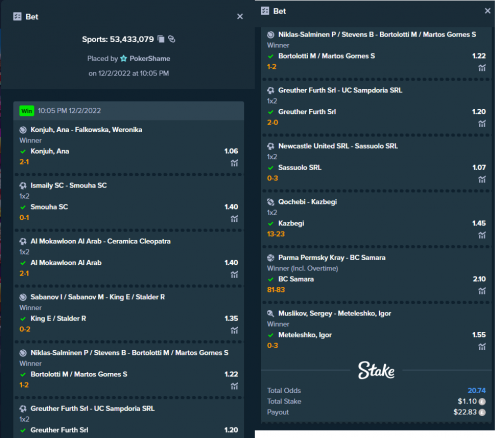500x438 pixels.
Task: Open stats icon for the BC Samara leg
Action: tap(482, 291)
